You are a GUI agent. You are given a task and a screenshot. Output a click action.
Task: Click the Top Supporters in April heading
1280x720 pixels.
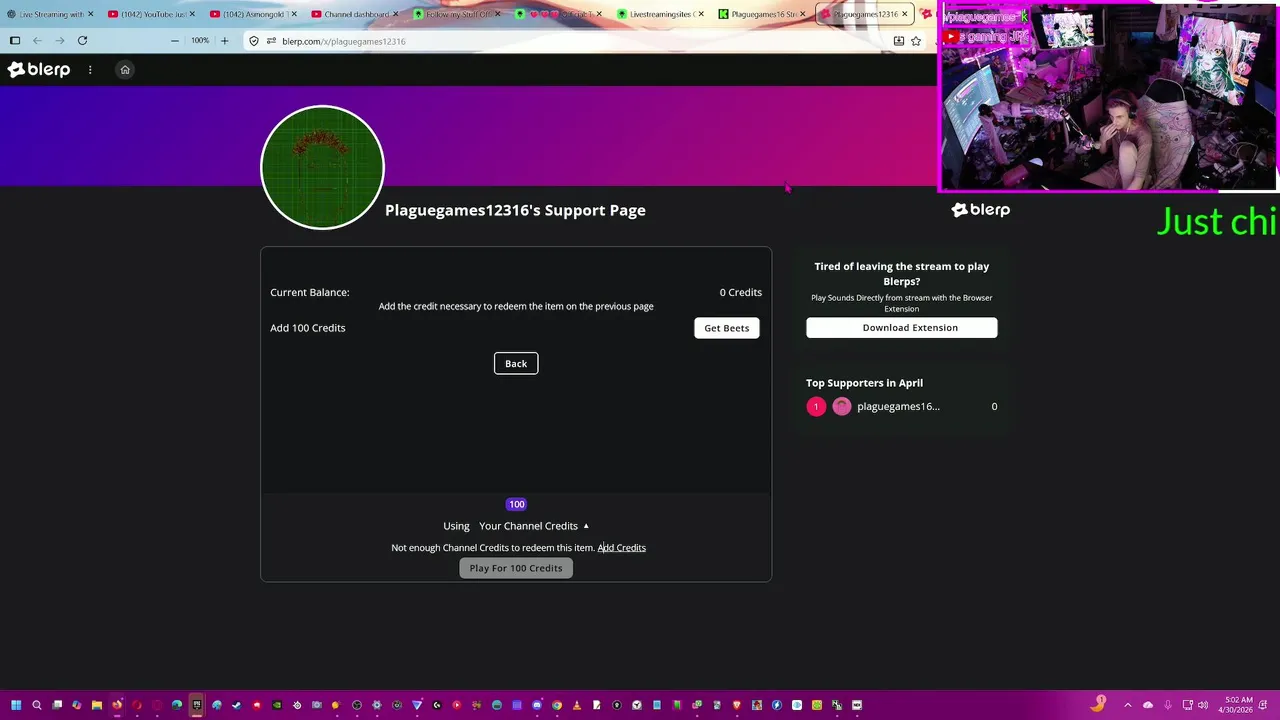[x=864, y=383]
